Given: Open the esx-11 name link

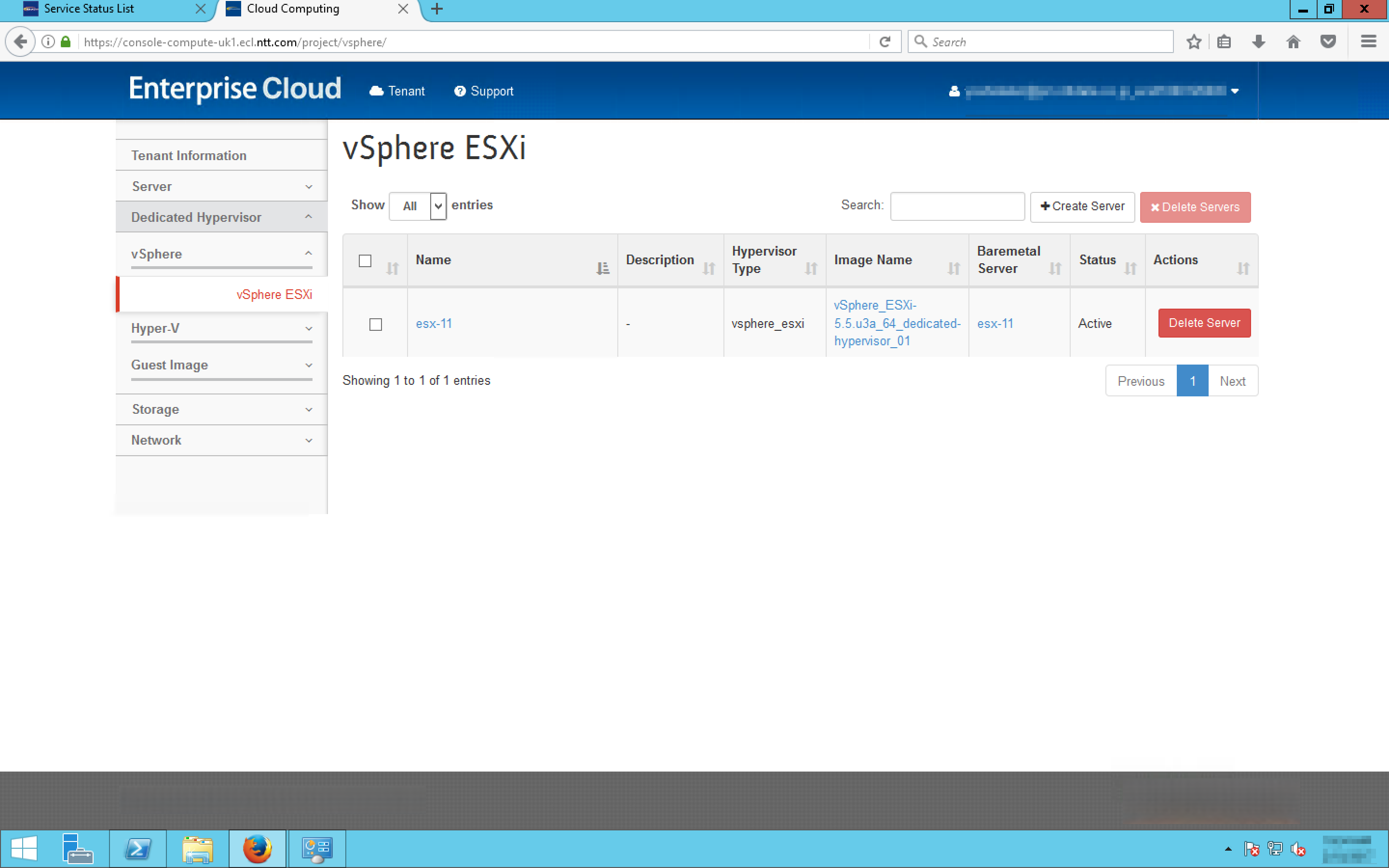Looking at the screenshot, I should coord(434,324).
